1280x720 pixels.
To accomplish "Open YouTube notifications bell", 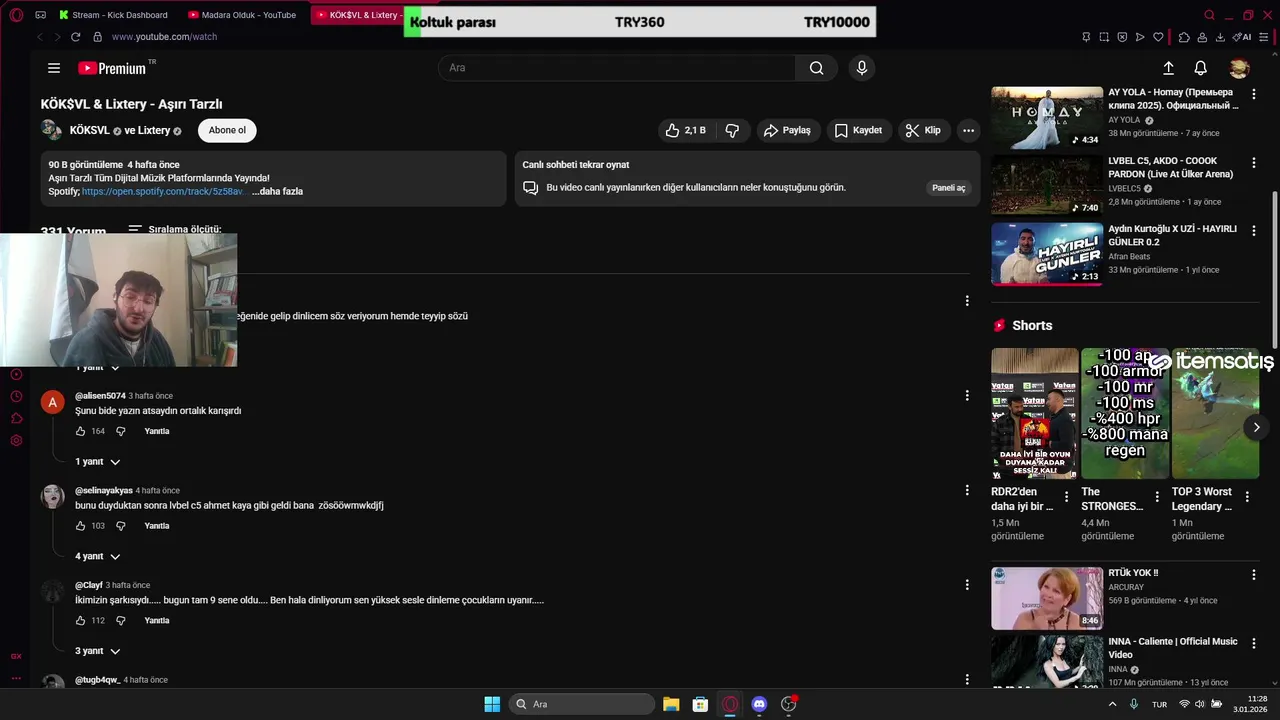I will [x=1200, y=68].
